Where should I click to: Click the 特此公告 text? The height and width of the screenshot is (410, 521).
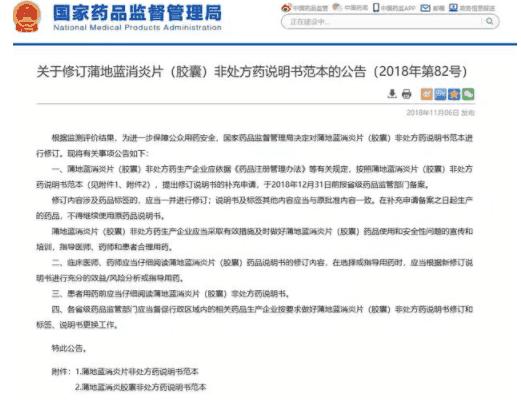point(69,348)
